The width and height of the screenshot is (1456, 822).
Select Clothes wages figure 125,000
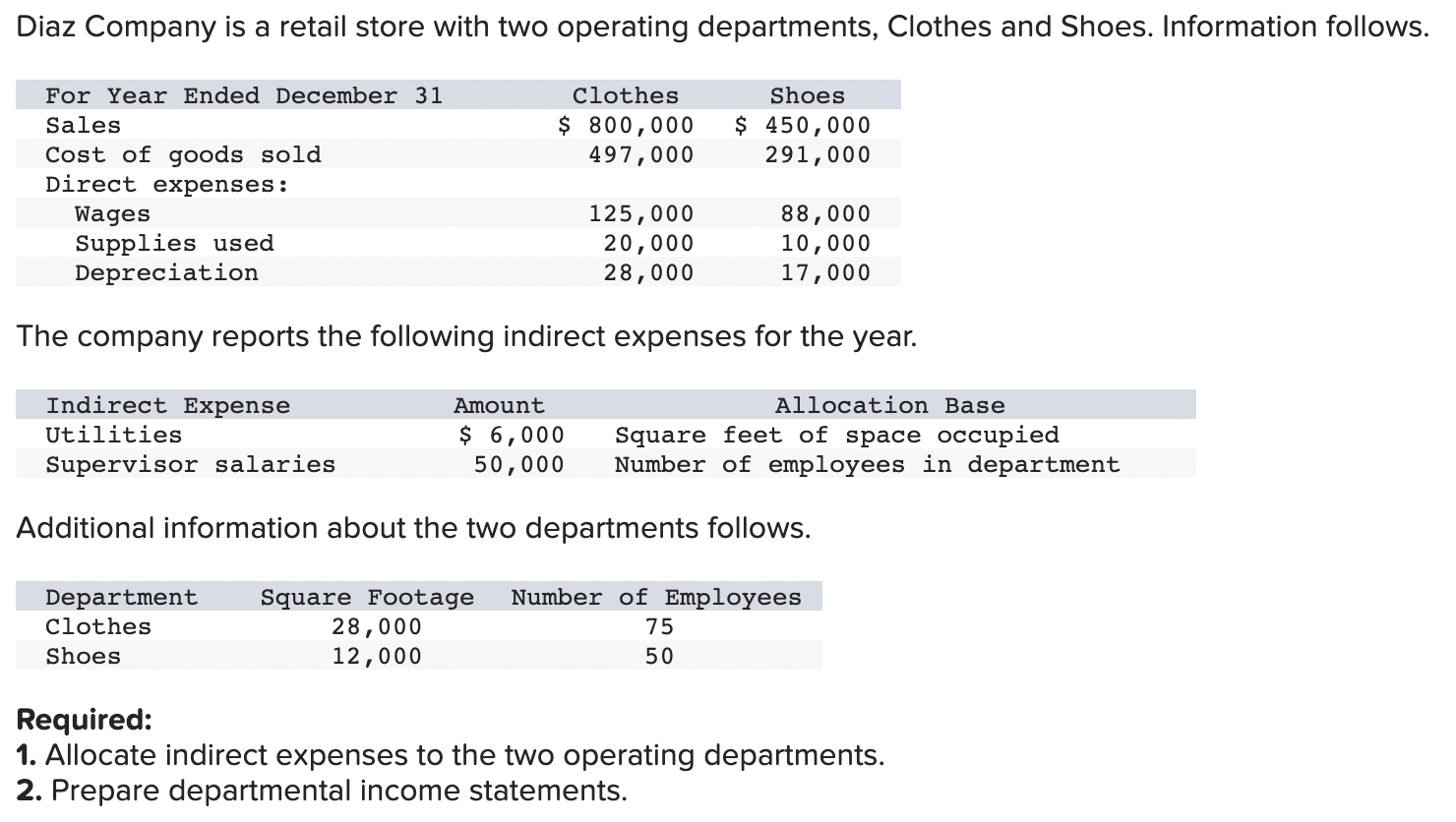click(641, 213)
